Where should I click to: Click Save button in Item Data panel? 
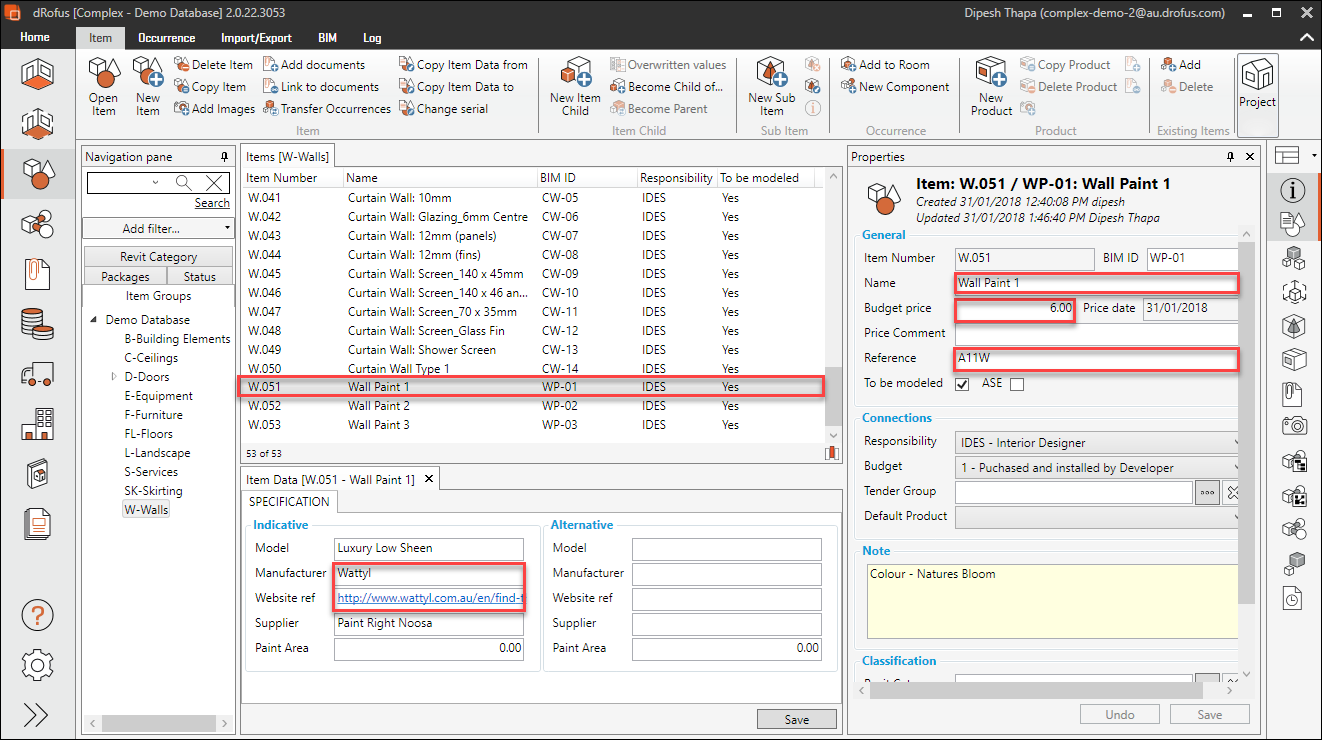[796, 719]
